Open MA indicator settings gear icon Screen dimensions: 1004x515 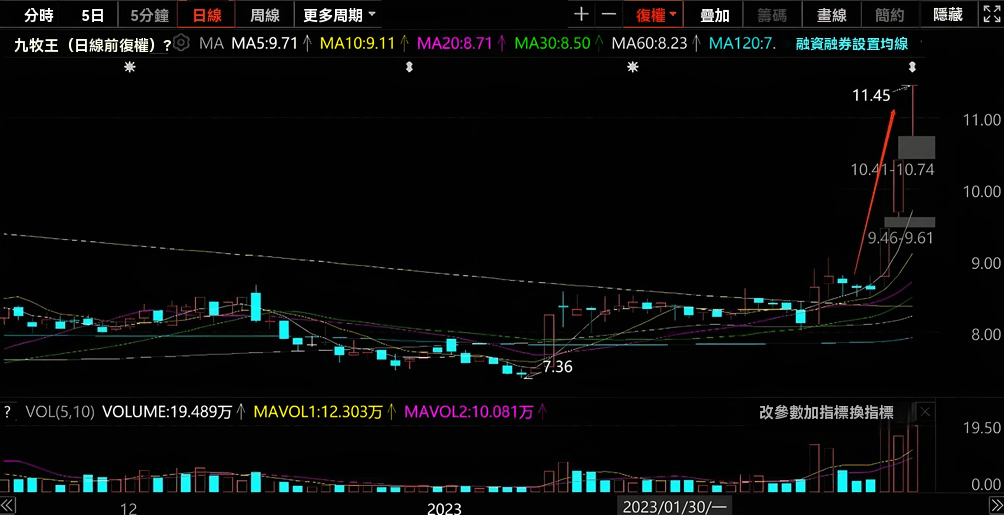tap(181, 43)
